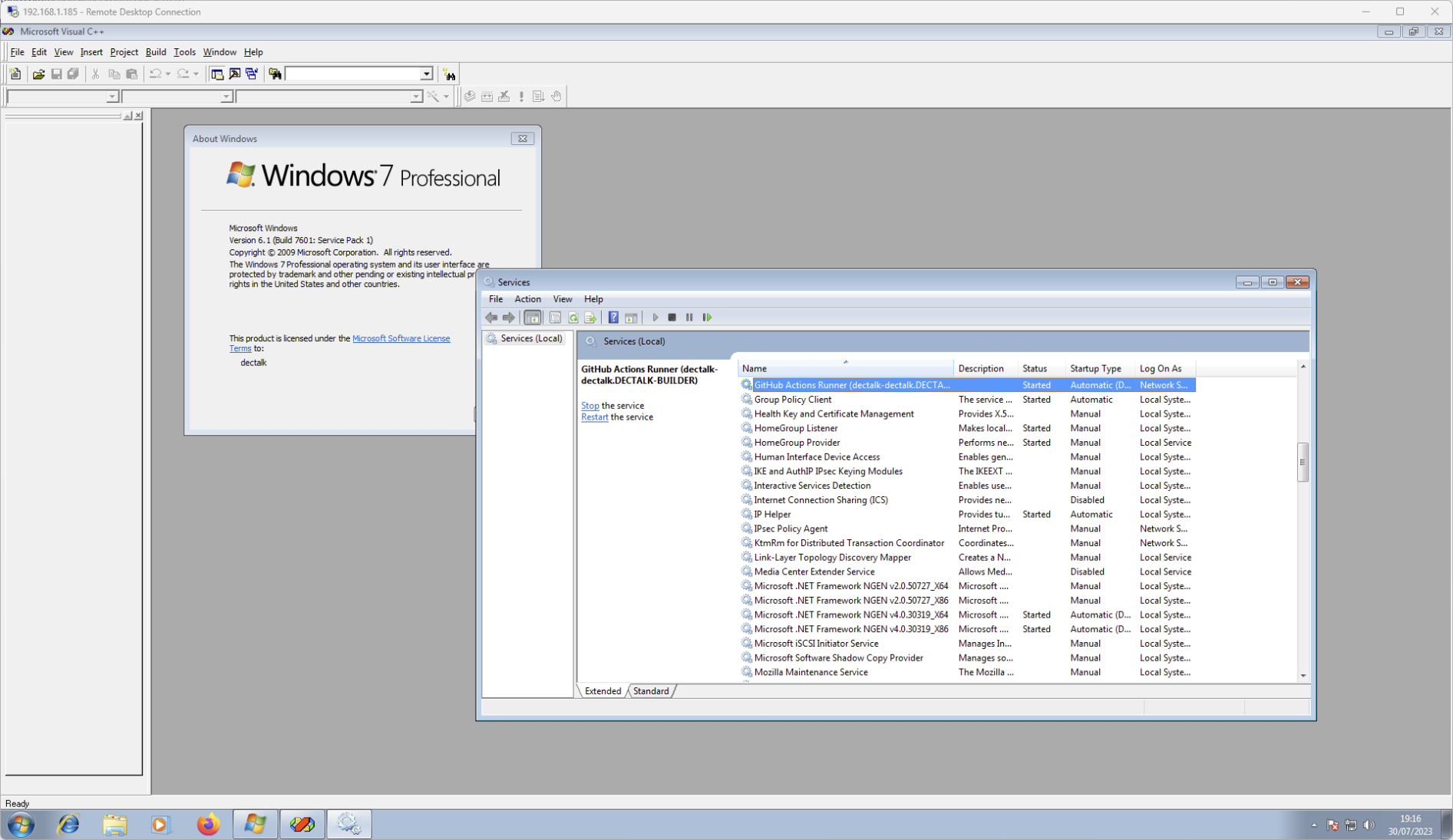Toggle Show/Hide Action Pane in Services
The width and height of the screenshot is (1453, 840).
[631, 318]
